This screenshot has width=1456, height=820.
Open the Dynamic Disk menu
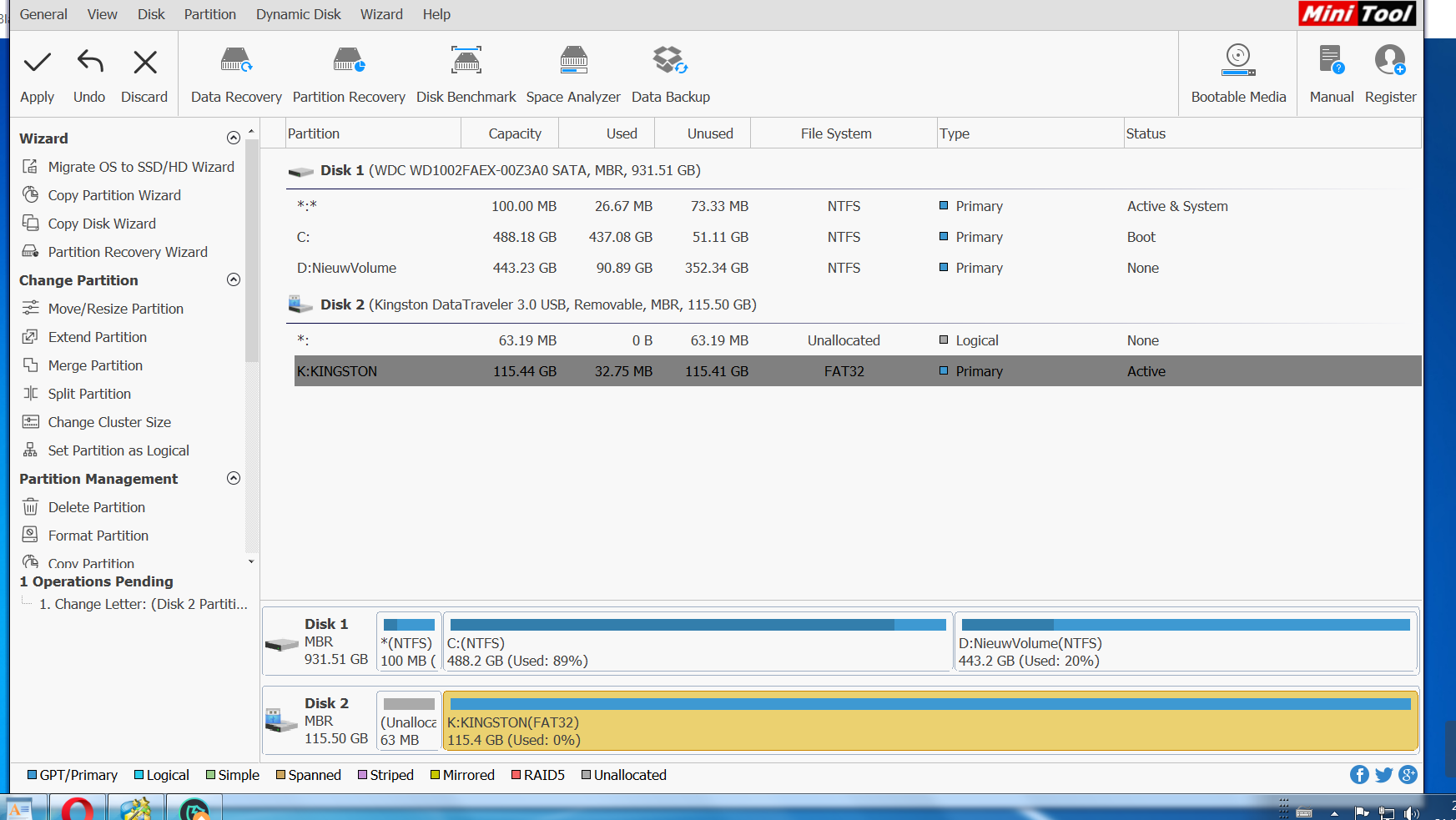click(x=298, y=14)
